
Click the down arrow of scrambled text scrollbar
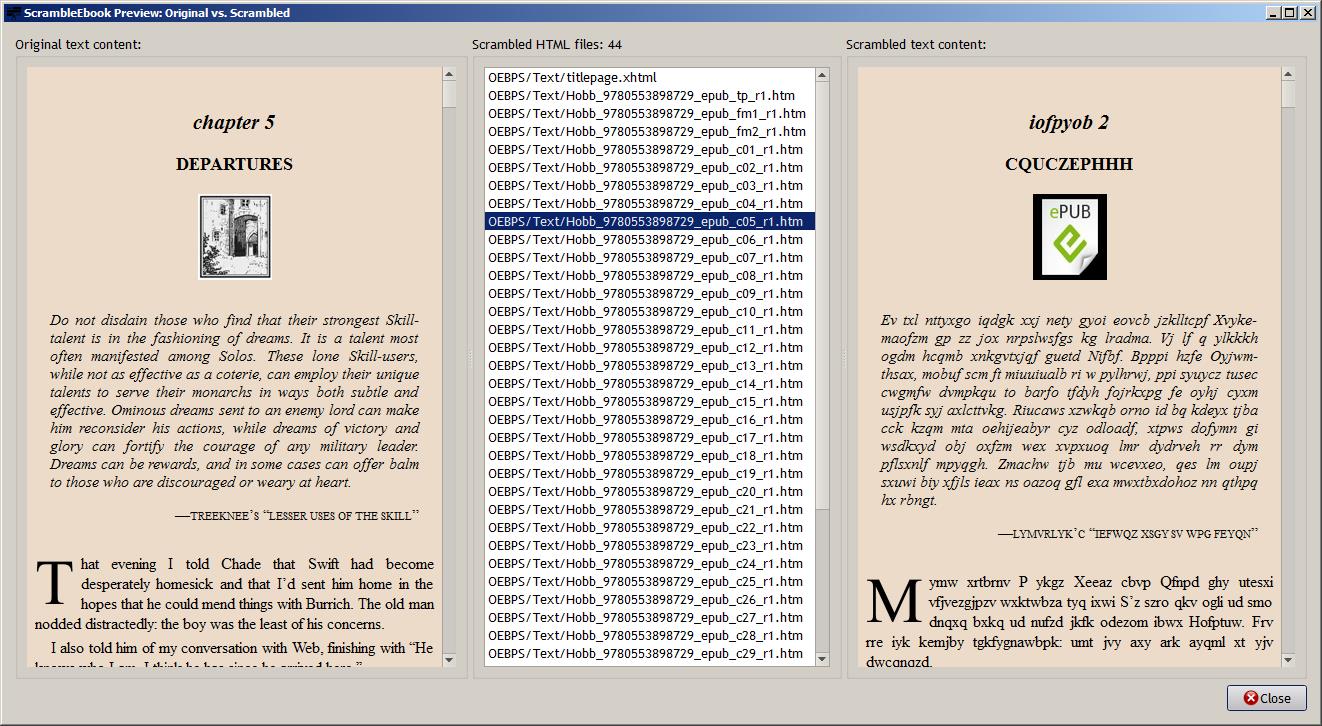point(1287,659)
